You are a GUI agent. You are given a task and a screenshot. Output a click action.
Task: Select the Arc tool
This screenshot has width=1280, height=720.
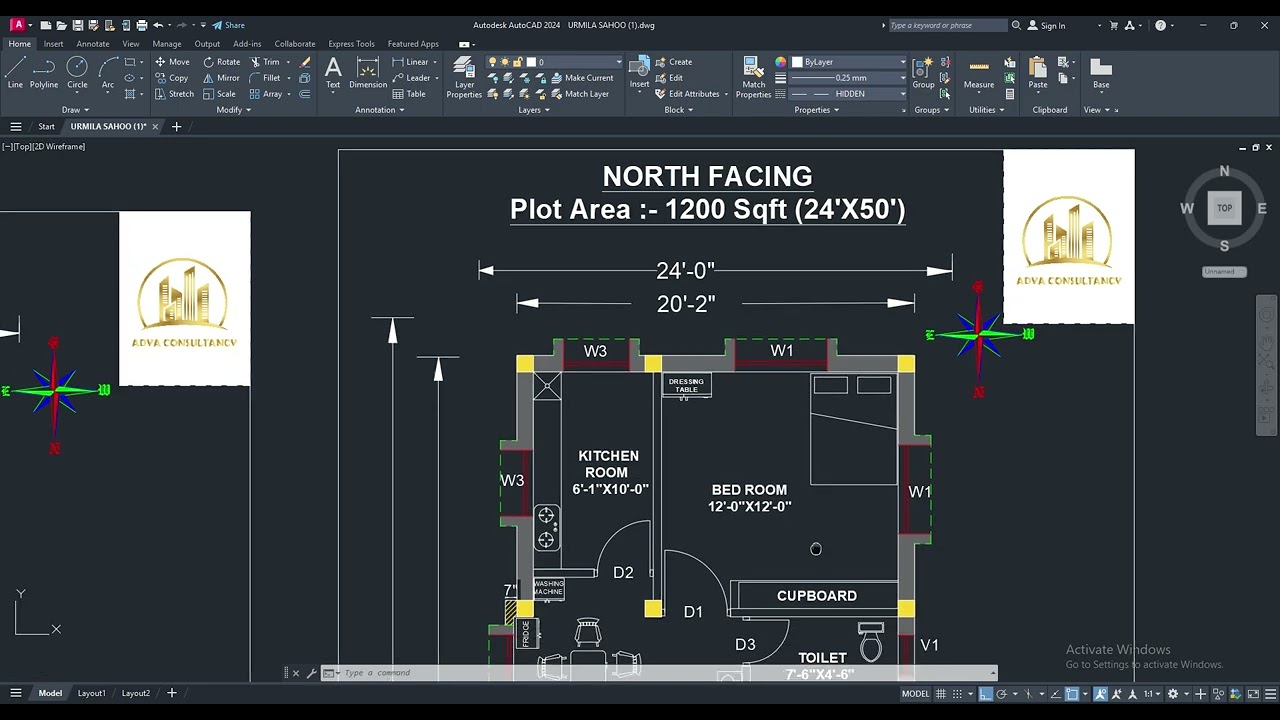point(108,73)
